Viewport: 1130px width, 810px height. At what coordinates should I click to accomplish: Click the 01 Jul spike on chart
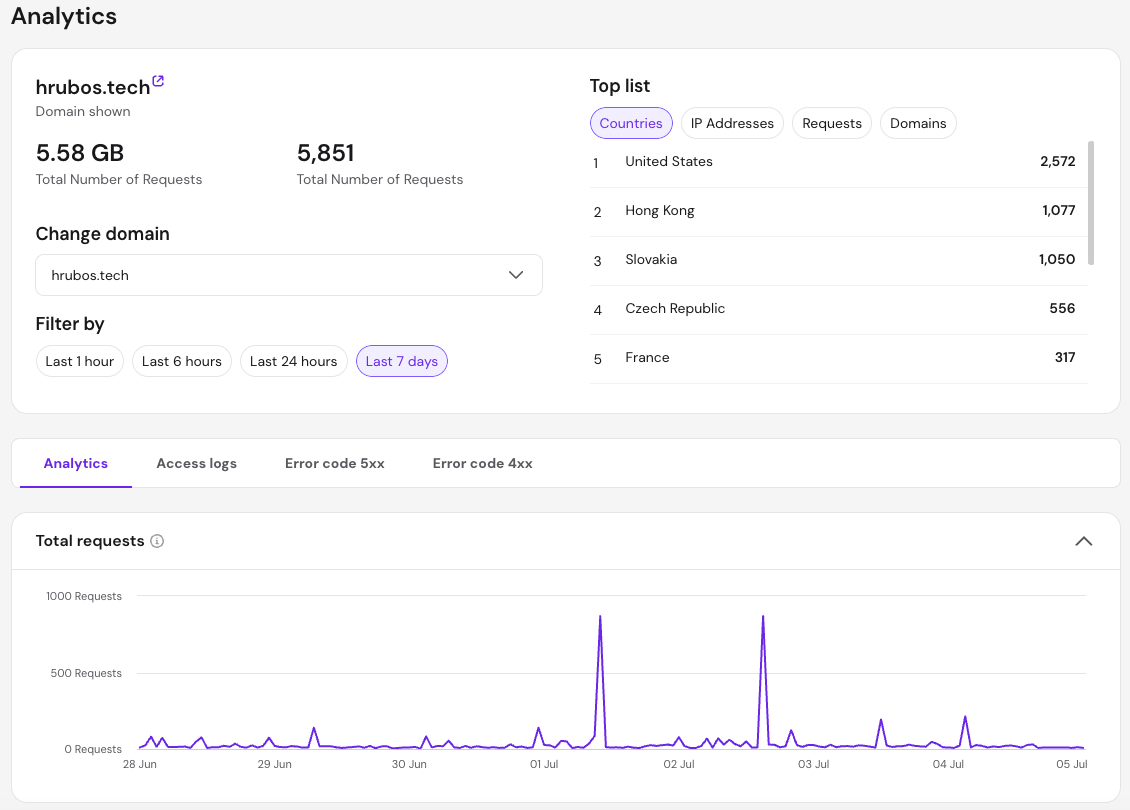[x=600, y=617]
